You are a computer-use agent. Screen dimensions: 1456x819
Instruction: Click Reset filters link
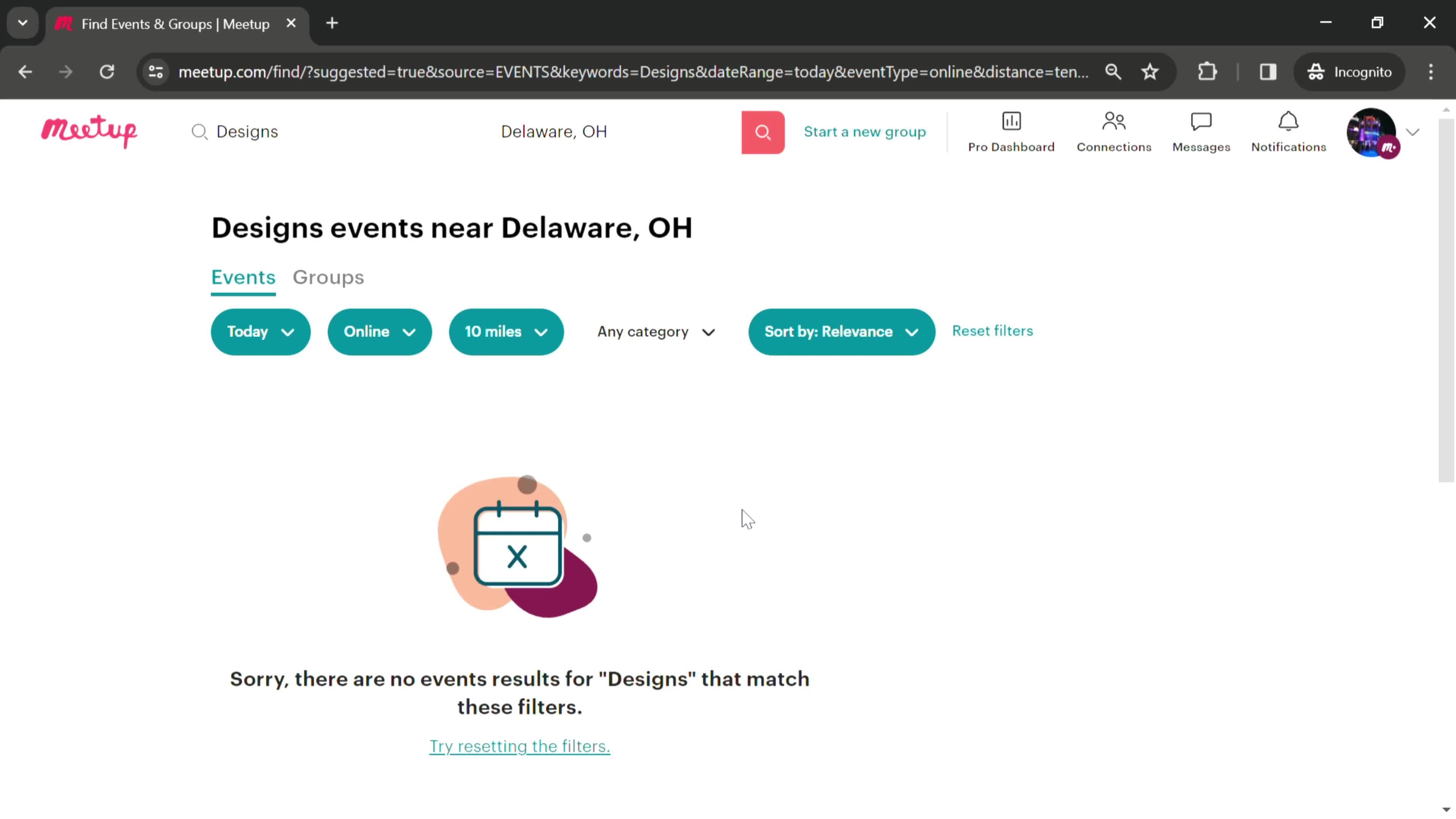coord(993,331)
